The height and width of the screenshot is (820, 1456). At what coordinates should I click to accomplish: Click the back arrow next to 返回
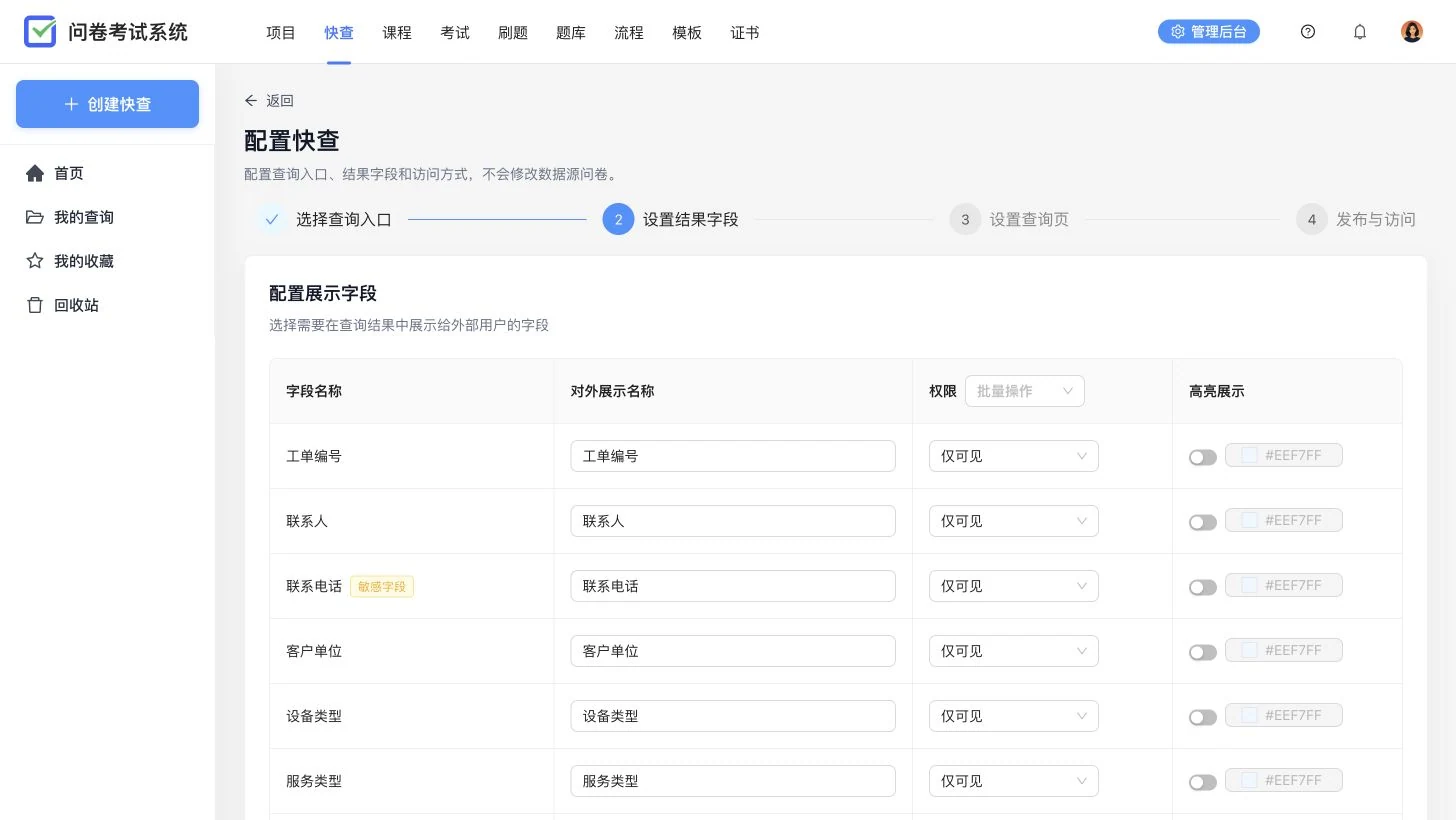(251, 101)
